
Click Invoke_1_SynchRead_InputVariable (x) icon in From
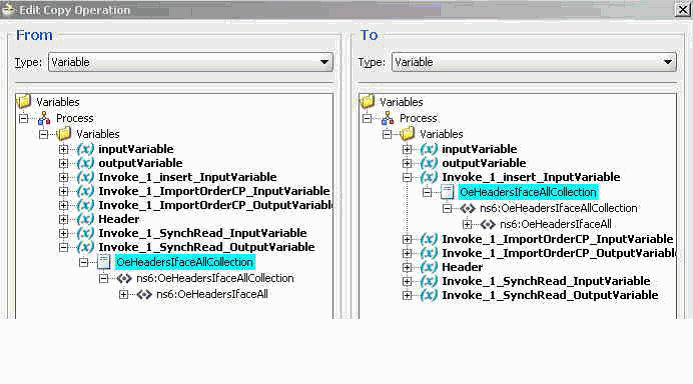85,233
